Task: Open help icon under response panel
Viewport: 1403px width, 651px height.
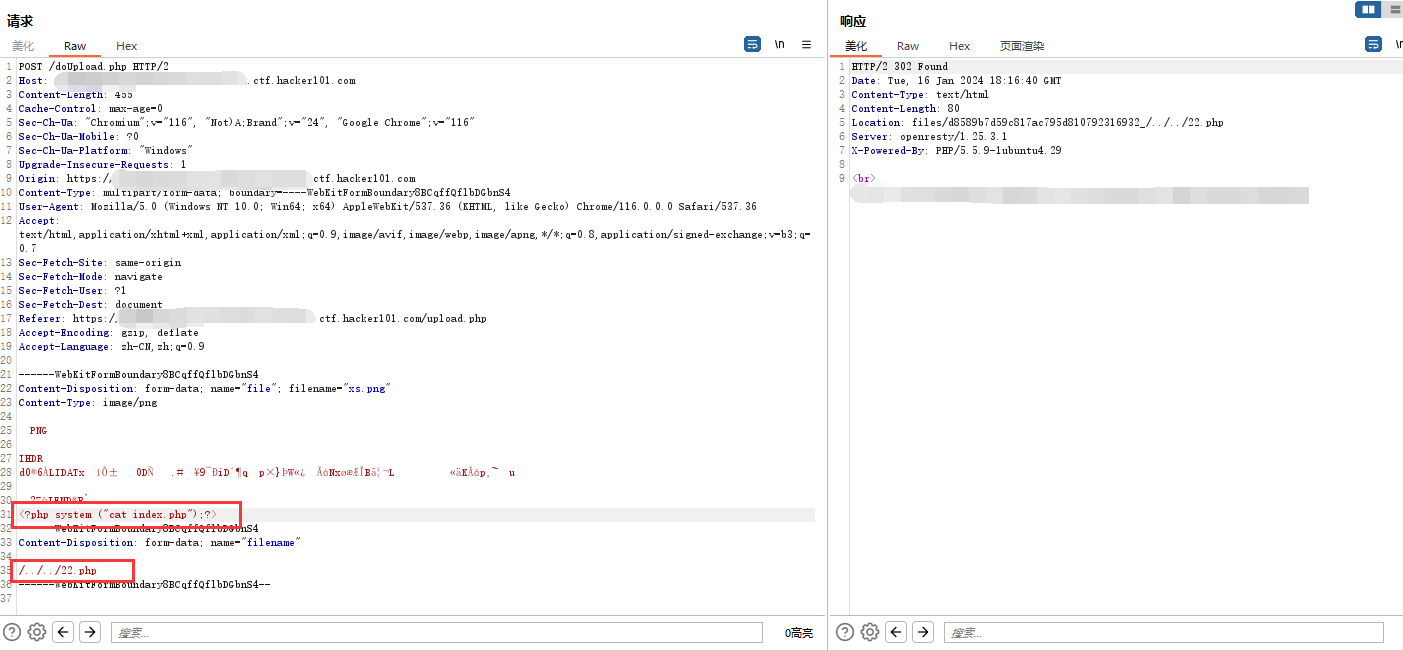Action: tap(845, 632)
